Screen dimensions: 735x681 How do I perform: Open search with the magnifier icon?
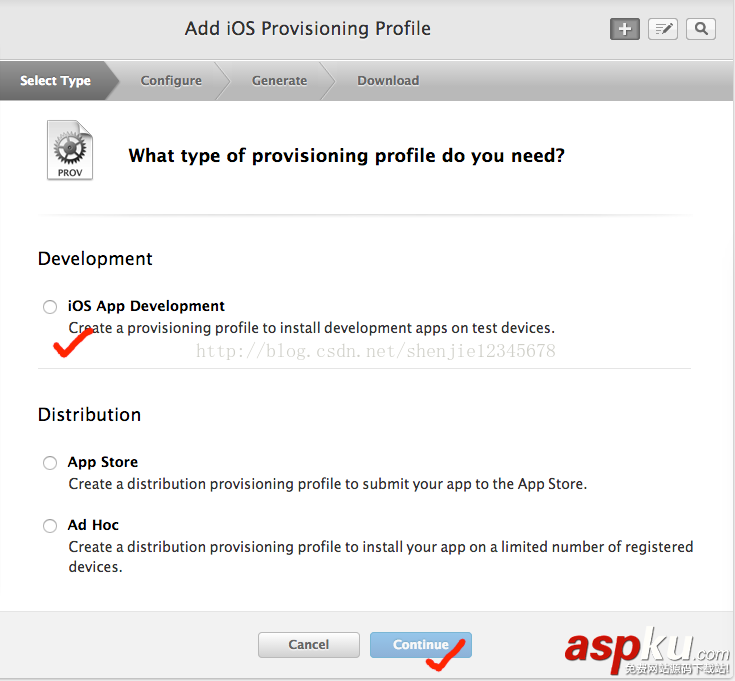(701, 29)
